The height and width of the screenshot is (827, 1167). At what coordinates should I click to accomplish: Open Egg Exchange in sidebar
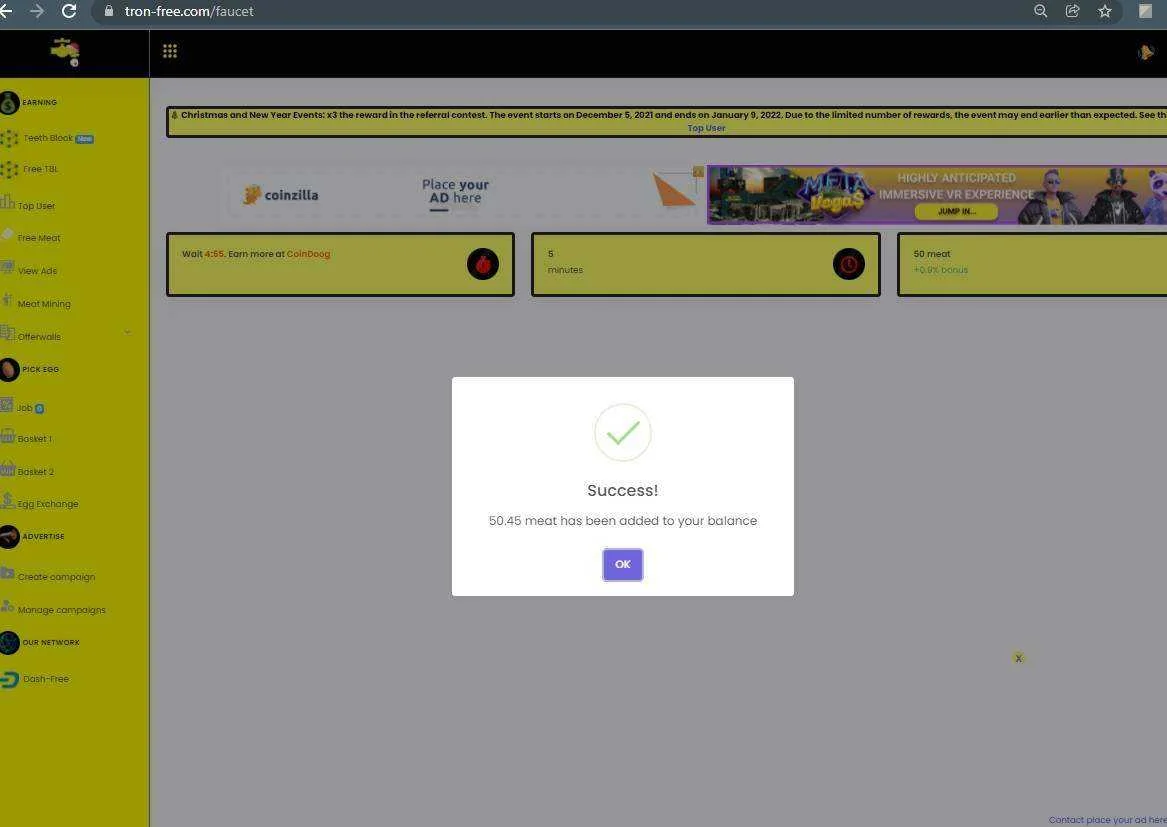pos(48,504)
